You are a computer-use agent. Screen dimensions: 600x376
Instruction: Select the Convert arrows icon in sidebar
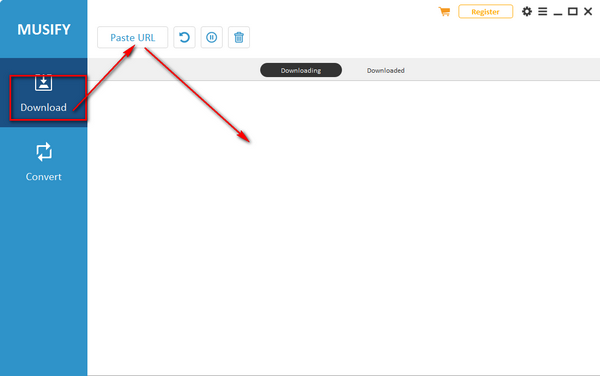(44, 152)
